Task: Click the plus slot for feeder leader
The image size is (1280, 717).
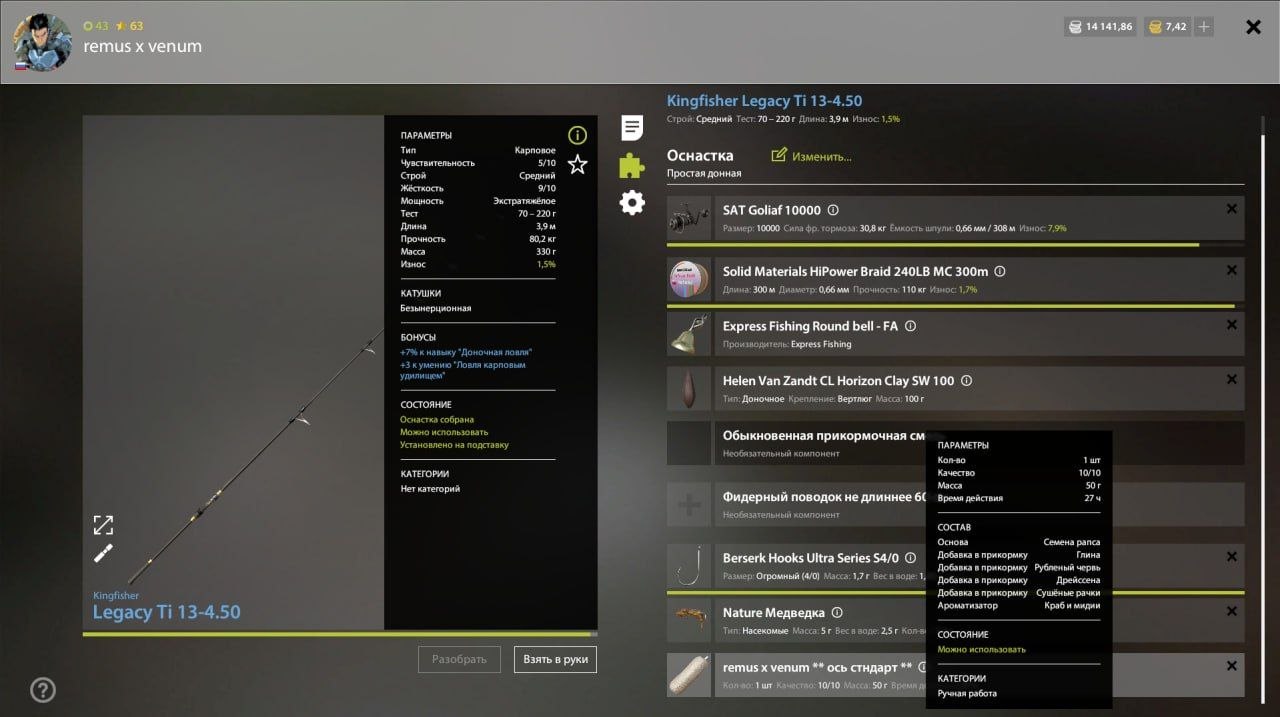Action: click(689, 505)
